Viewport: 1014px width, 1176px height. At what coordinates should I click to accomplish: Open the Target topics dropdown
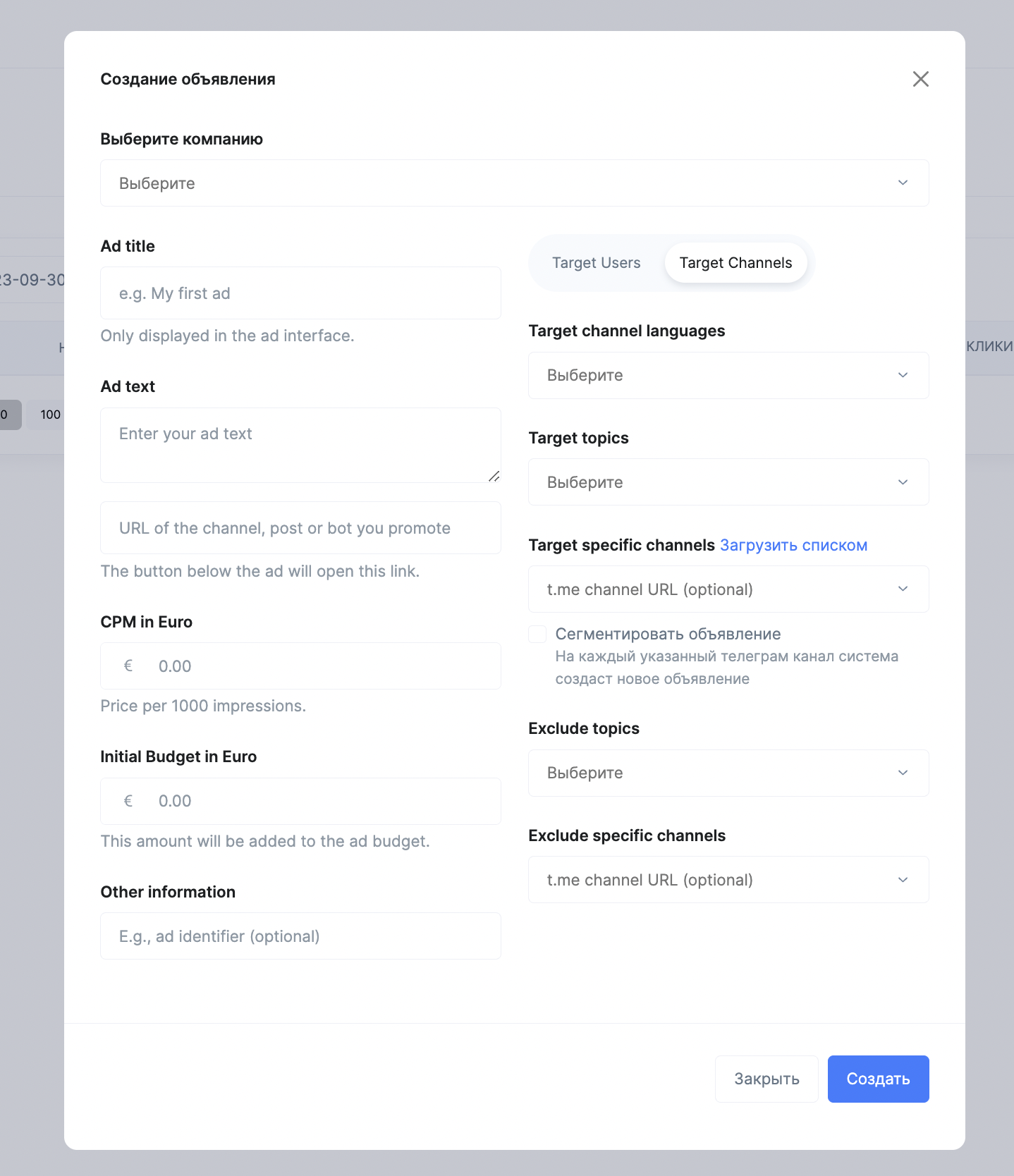(x=728, y=482)
